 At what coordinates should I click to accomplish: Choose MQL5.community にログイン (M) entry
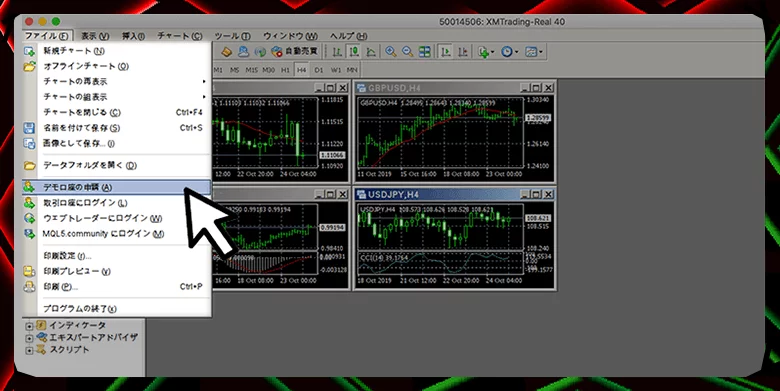click(x=117, y=233)
